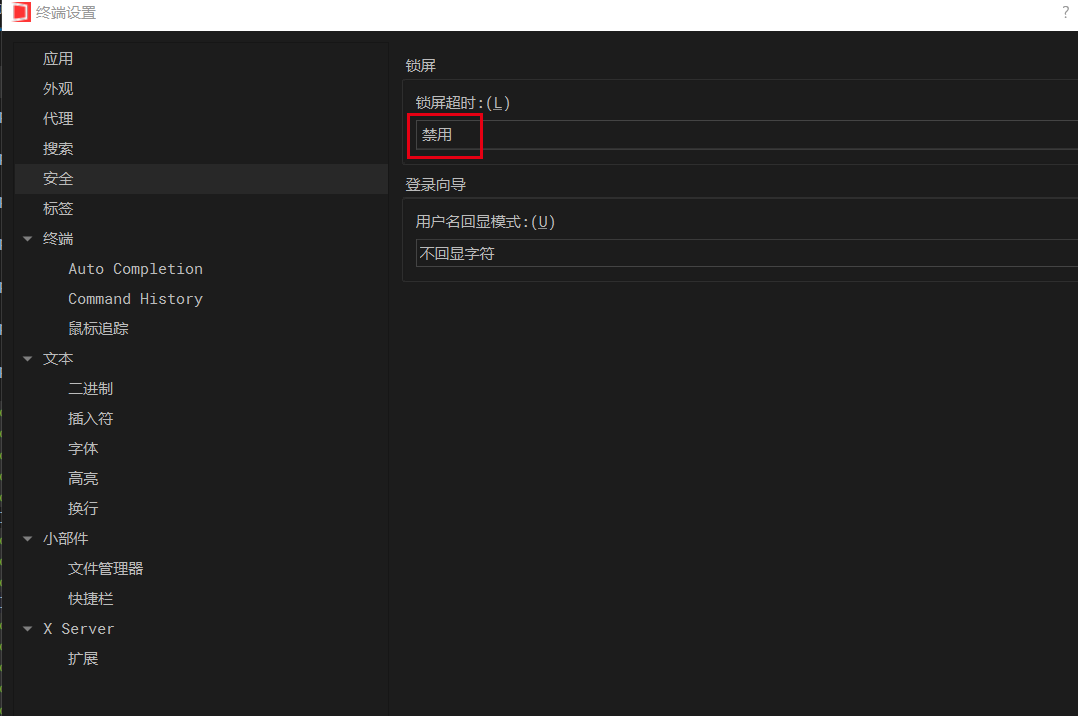Screen dimensions: 1078x716
Task: Select the 搜索 category
Action: click(x=58, y=149)
